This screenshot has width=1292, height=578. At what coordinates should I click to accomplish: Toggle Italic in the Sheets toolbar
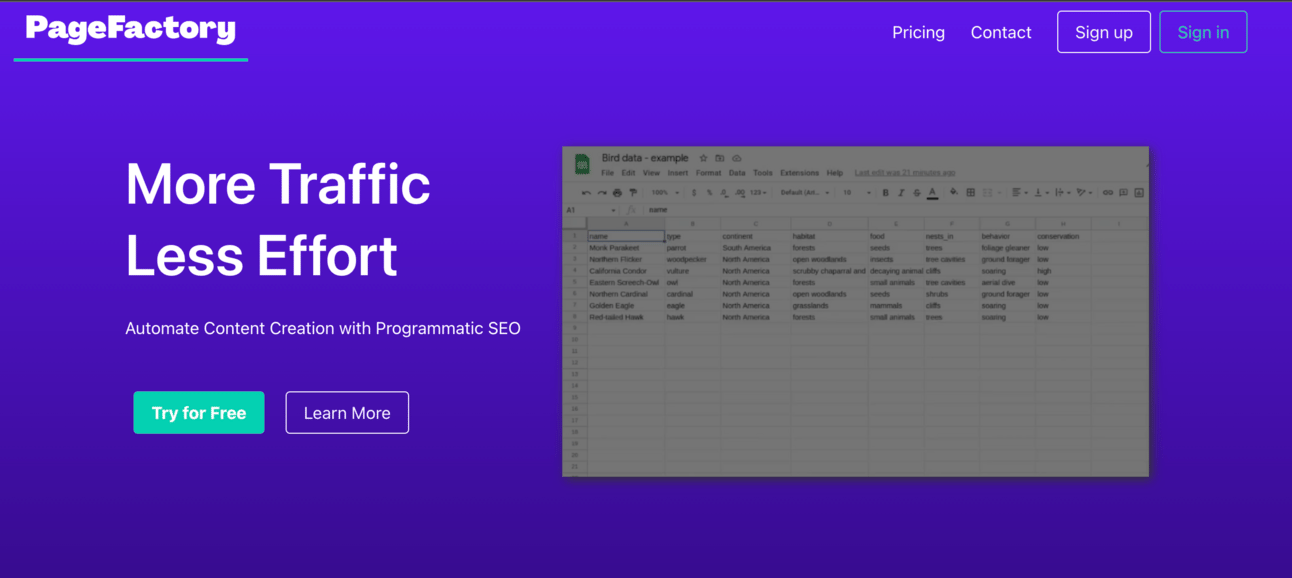click(901, 193)
